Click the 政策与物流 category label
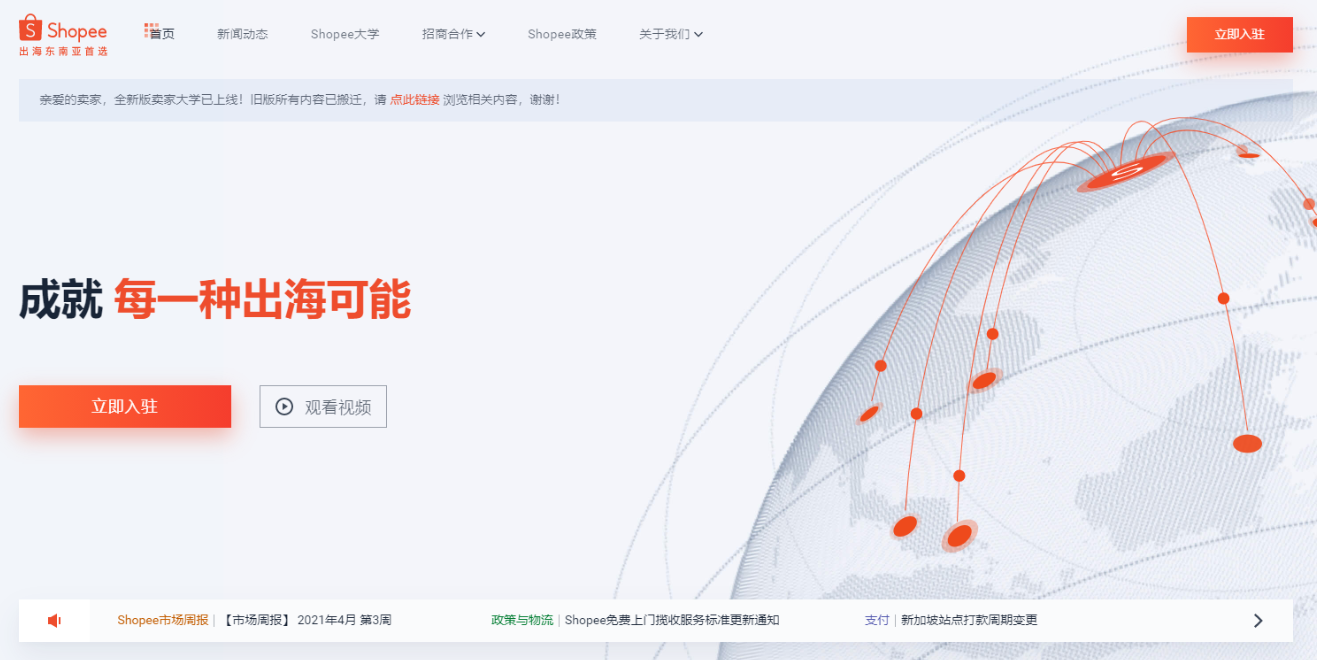 point(522,620)
